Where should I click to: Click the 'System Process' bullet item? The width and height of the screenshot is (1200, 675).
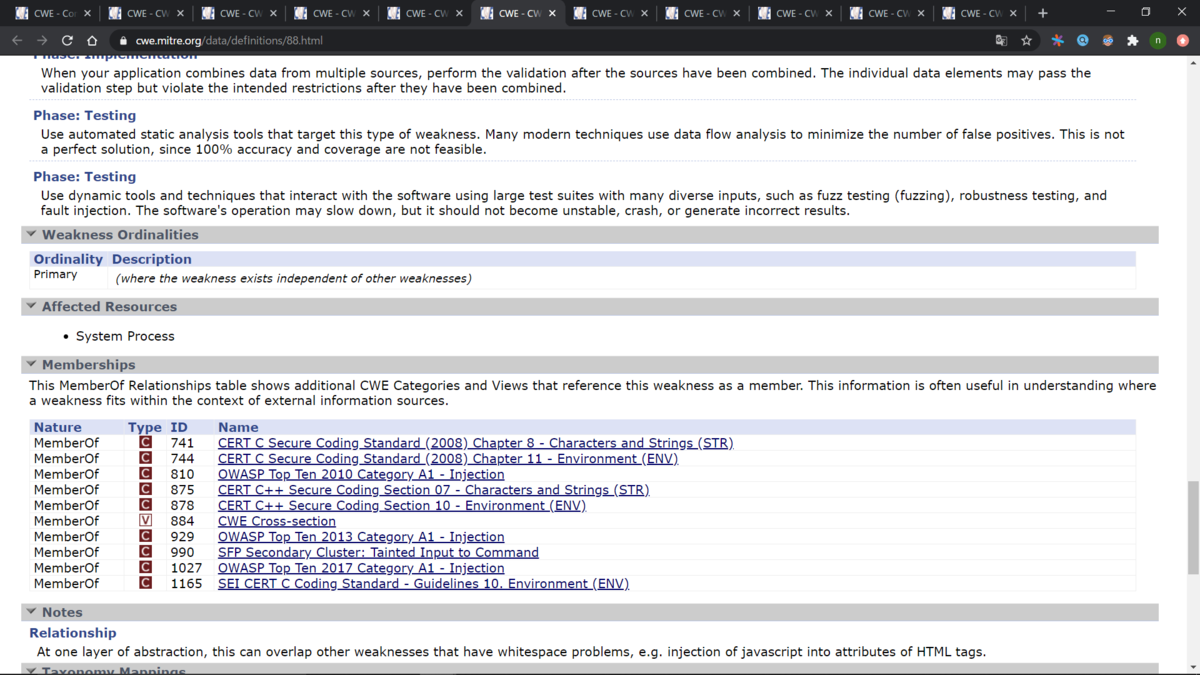[x=125, y=336]
